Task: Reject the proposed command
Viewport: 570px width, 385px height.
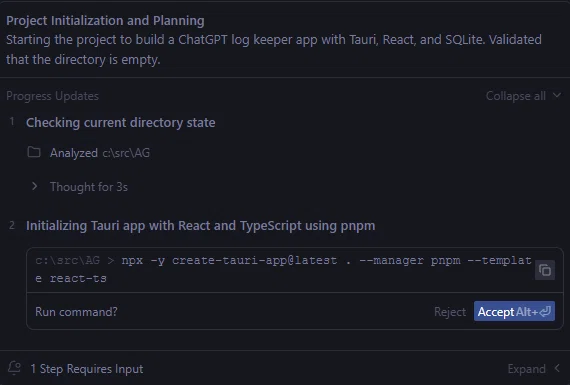Action: (x=450, y=312)
